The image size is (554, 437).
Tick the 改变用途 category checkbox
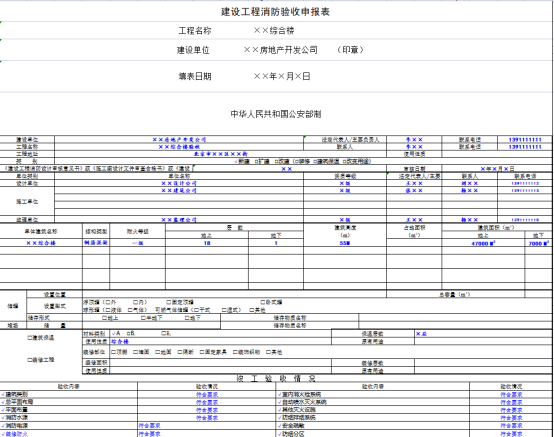tap(344, 161)
